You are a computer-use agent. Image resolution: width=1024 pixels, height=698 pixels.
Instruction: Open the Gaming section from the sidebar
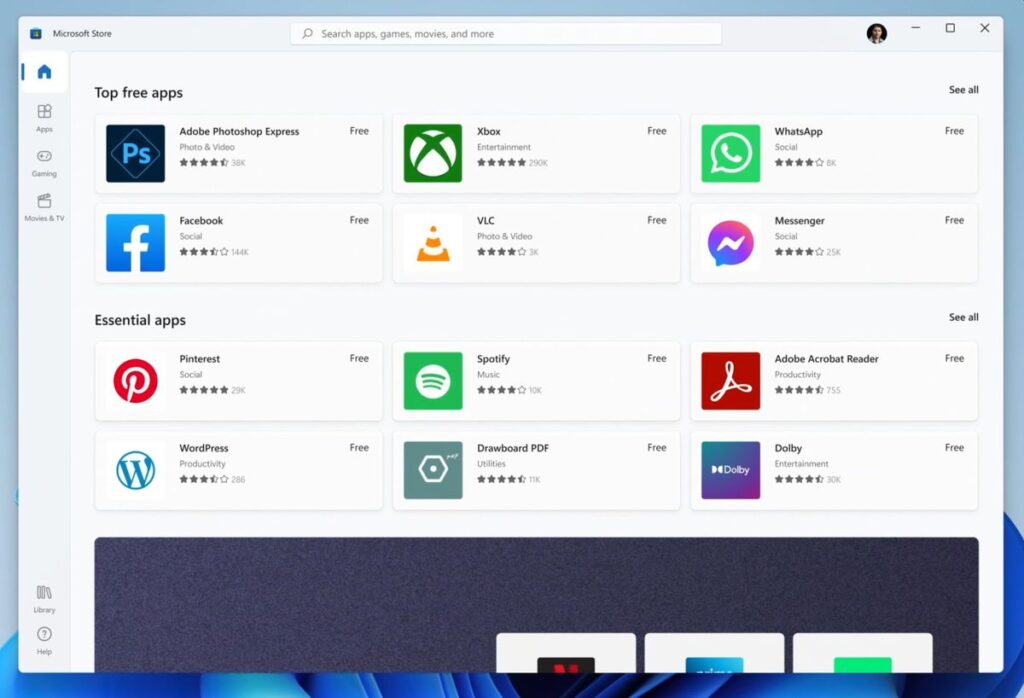tap(43, 163)
